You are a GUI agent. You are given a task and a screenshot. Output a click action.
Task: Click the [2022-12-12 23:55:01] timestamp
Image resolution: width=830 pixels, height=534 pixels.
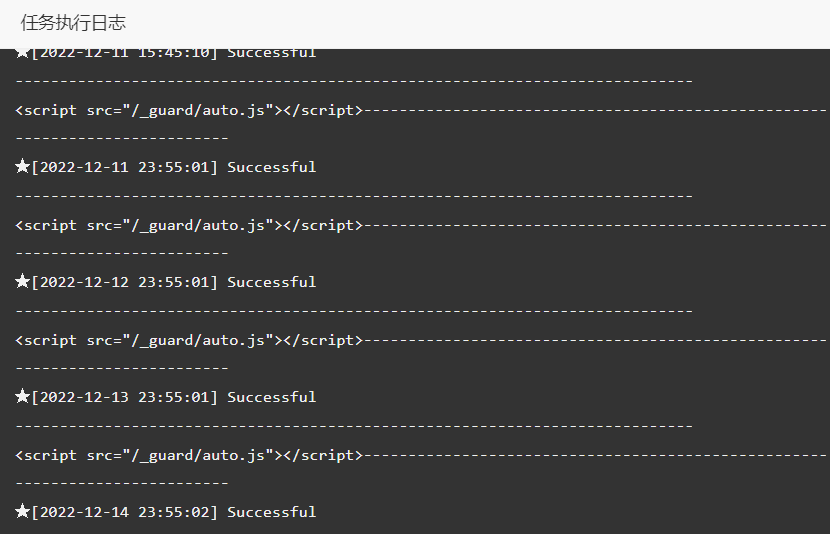tap(124, 282)
